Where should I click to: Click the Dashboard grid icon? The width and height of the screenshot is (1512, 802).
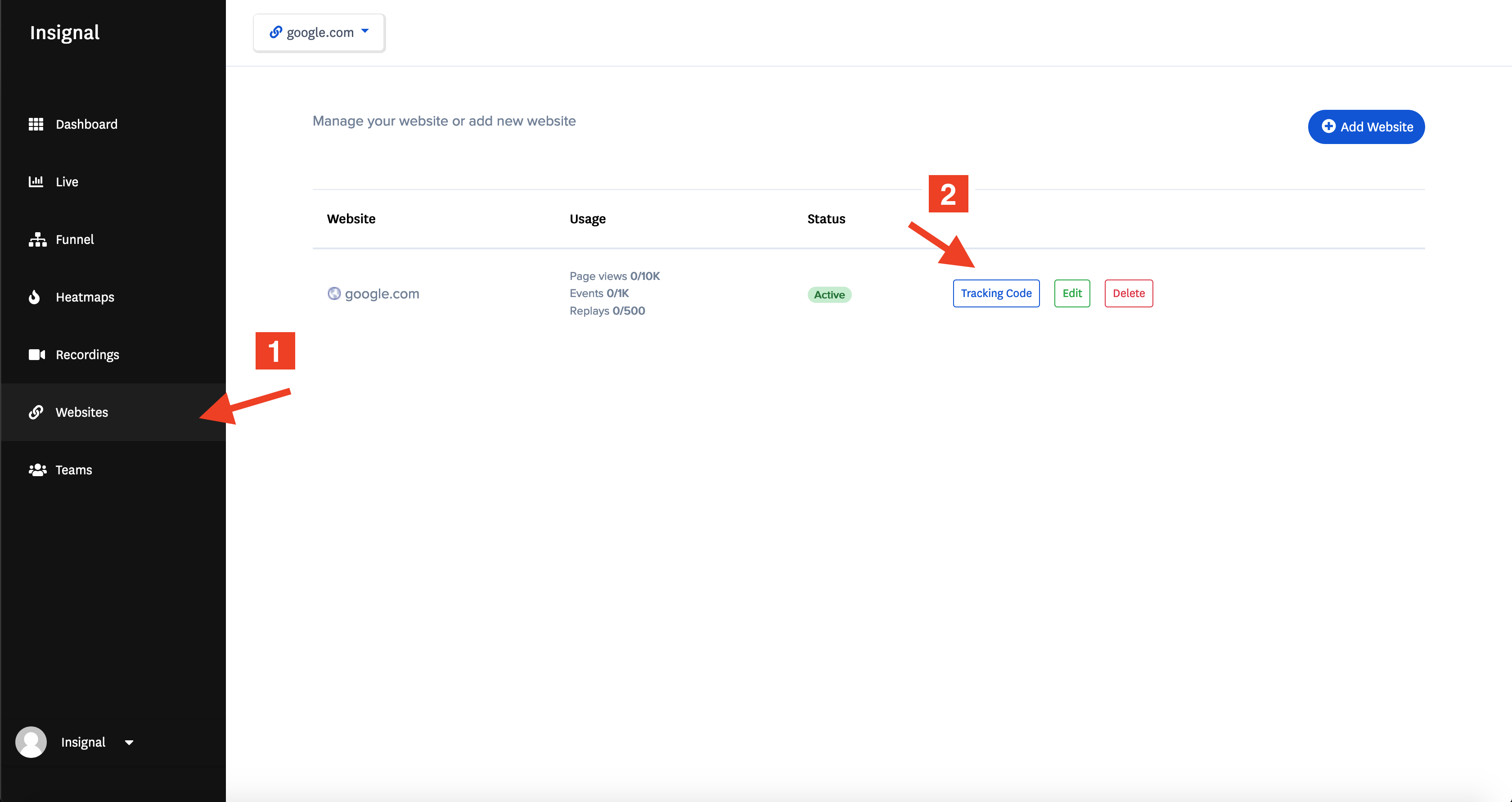tap(36, 125)
